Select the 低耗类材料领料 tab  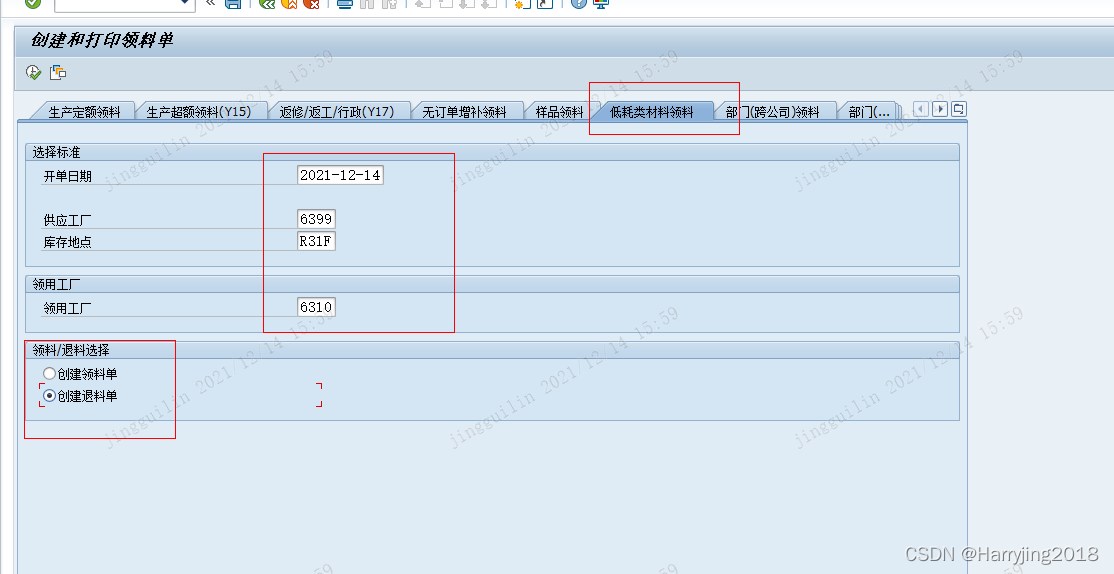click(651, 112)
